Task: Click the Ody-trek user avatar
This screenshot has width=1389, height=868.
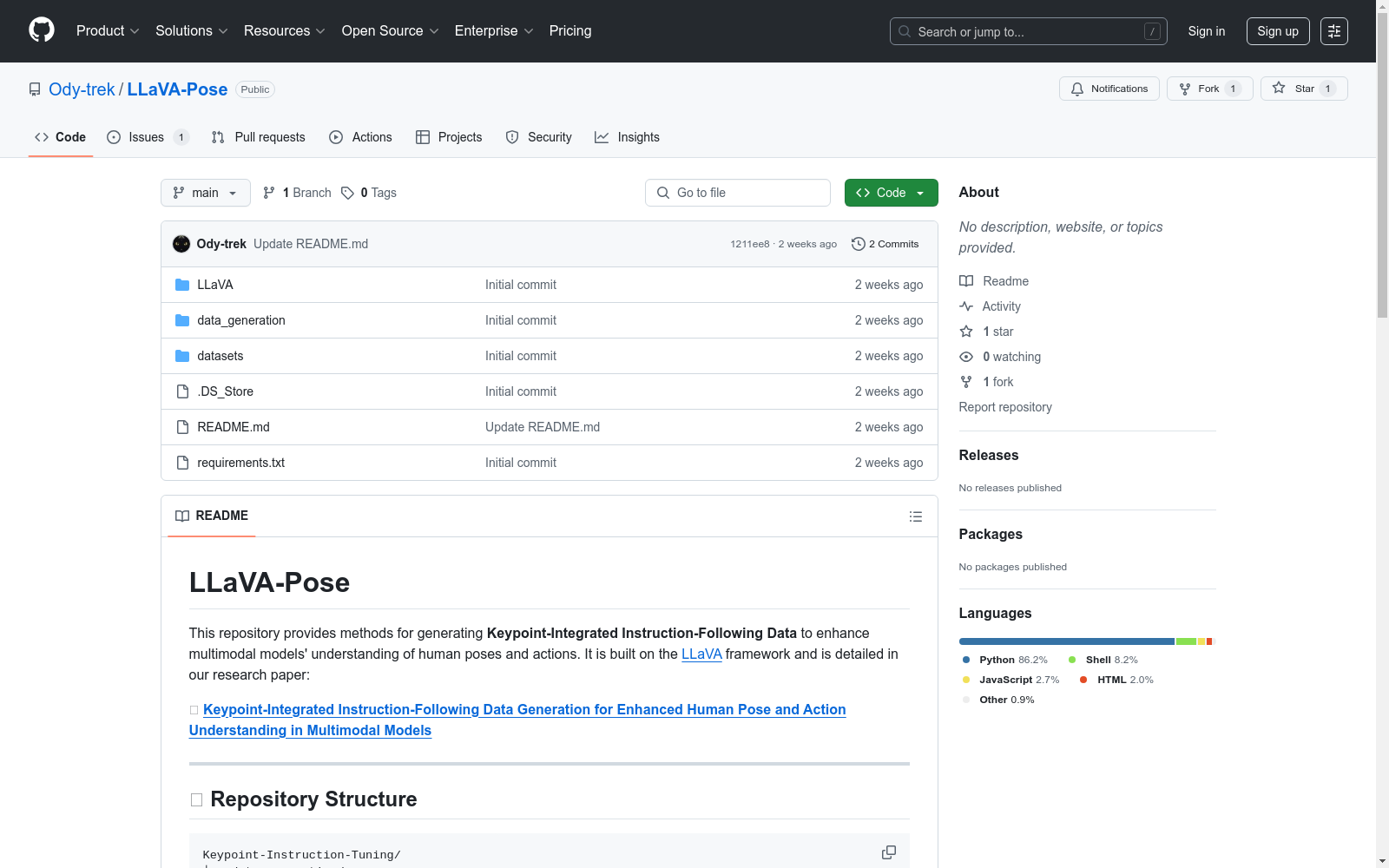Action: tap(181, 244)
